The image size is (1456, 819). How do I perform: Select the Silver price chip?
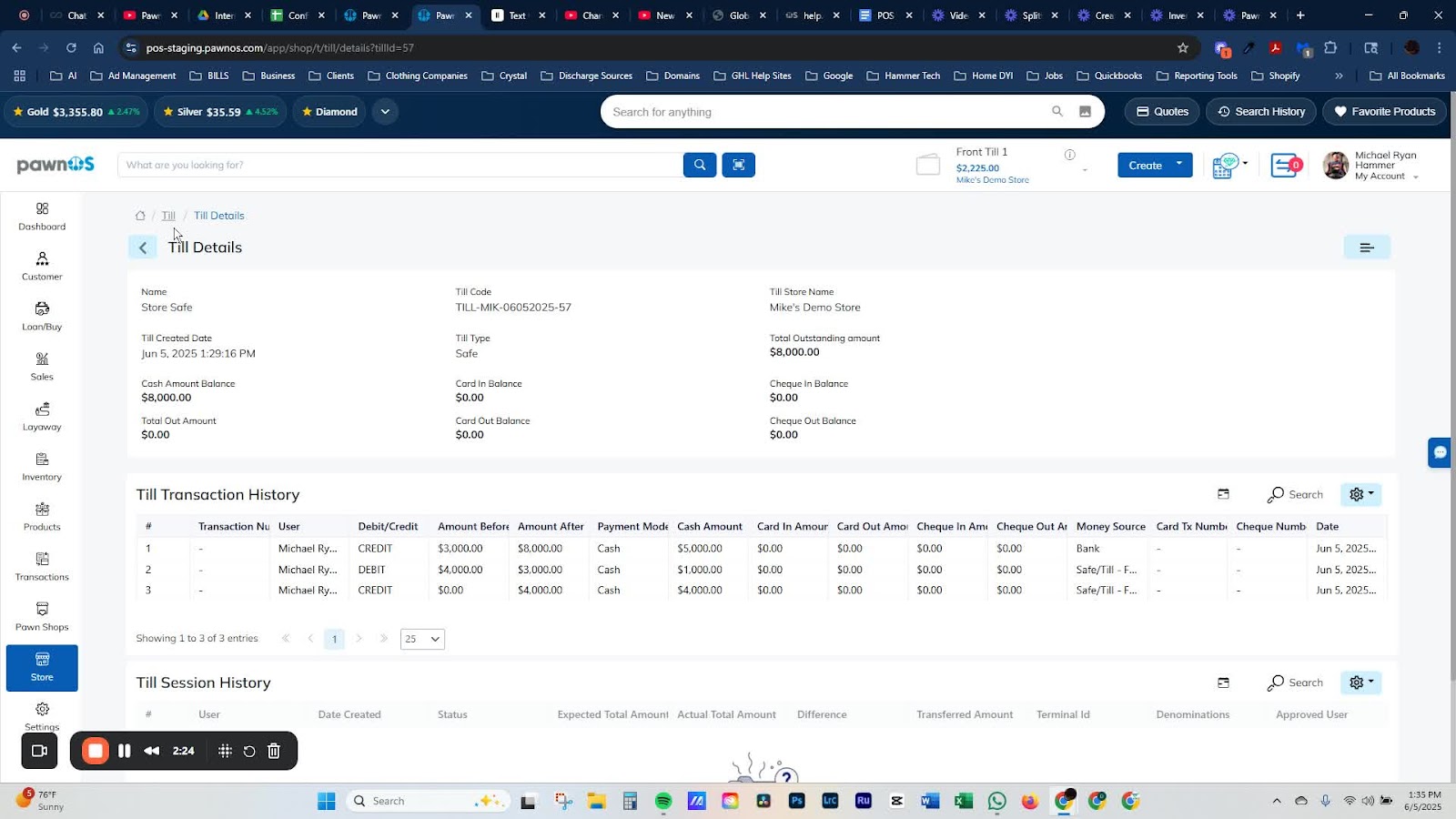point(220,112)
